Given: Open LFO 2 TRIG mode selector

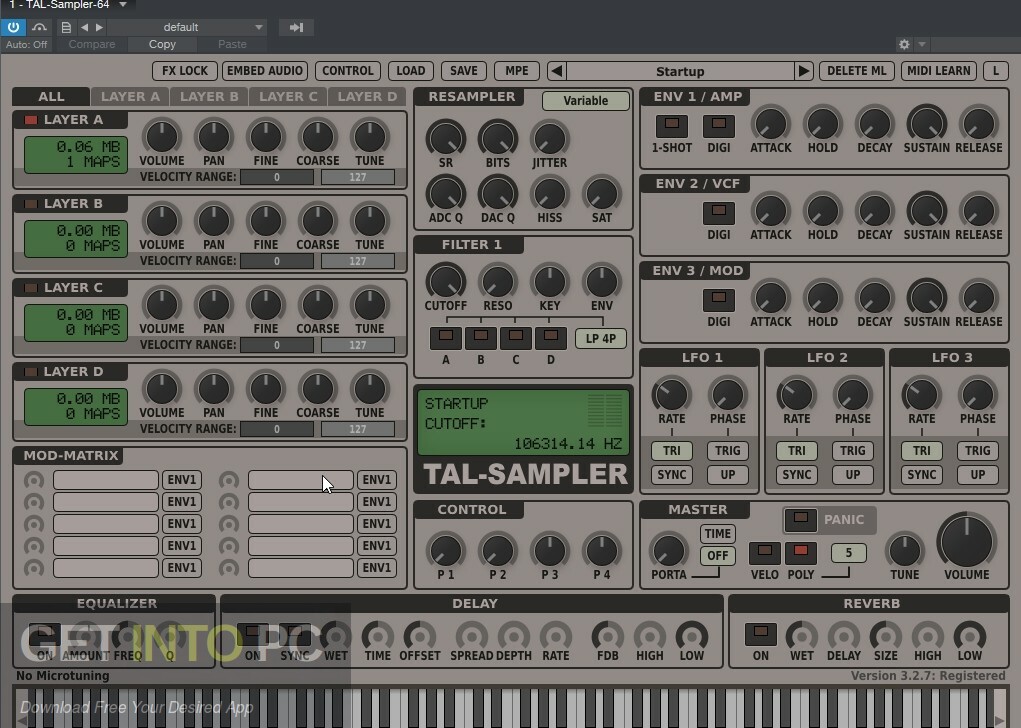Looking at the screenshot, I should click(x=852, y=451).
